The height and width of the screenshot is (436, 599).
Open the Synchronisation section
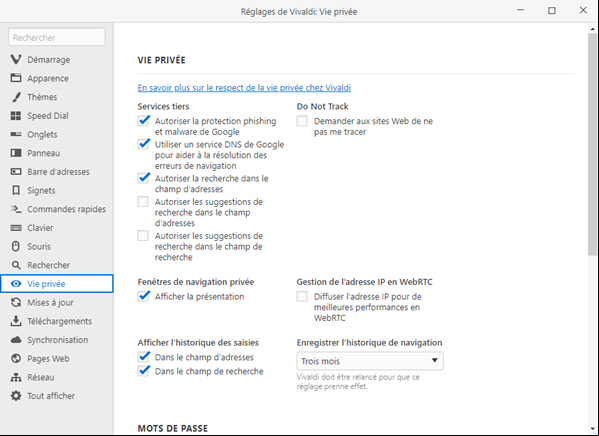(x=57, y=340)
